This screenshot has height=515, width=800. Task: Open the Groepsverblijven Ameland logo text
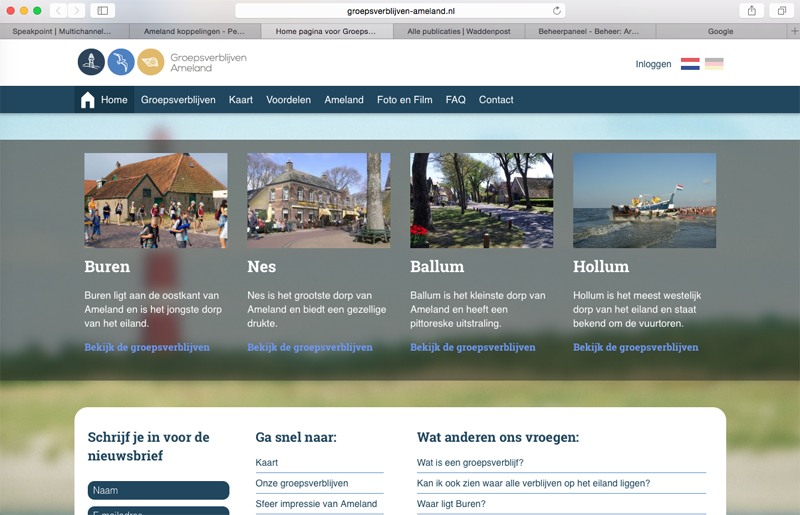coord(208,63)
